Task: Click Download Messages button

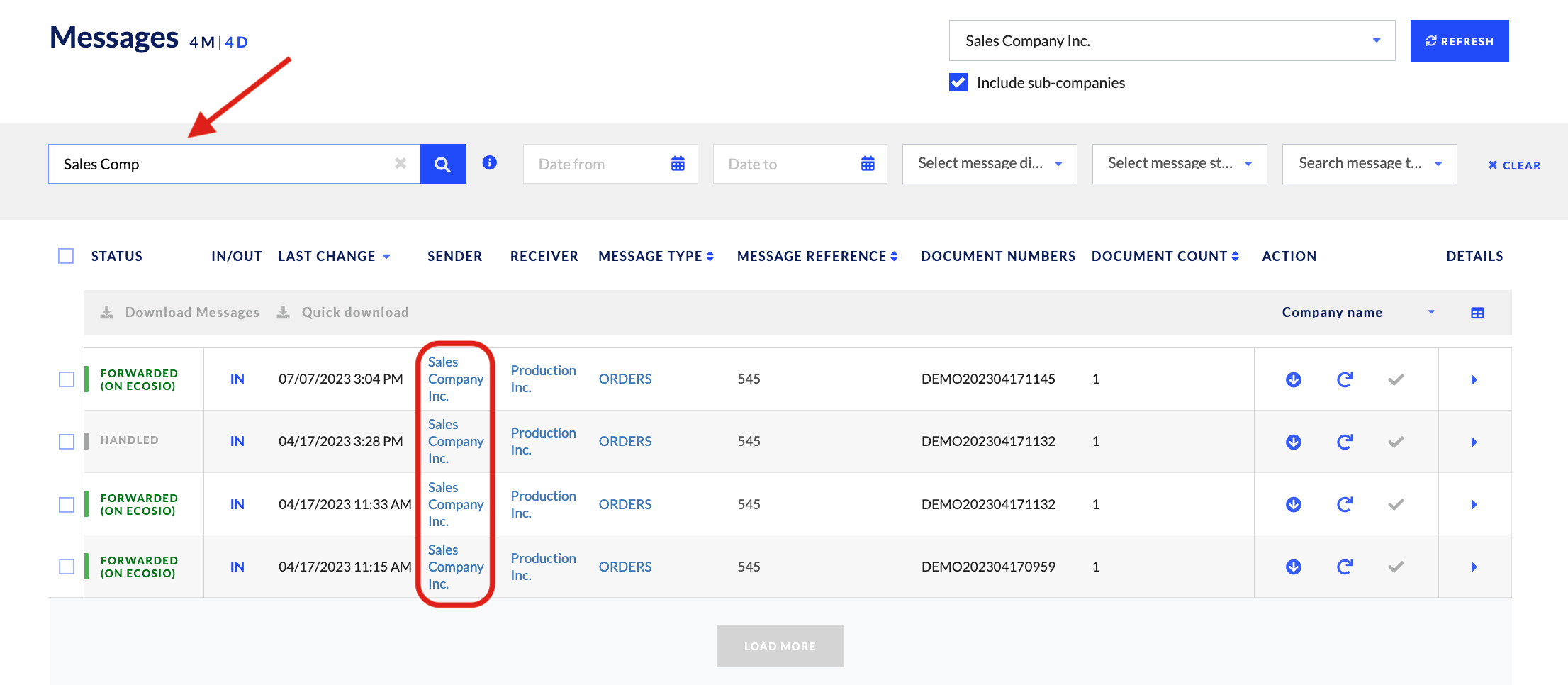Action: click(180, 313)
